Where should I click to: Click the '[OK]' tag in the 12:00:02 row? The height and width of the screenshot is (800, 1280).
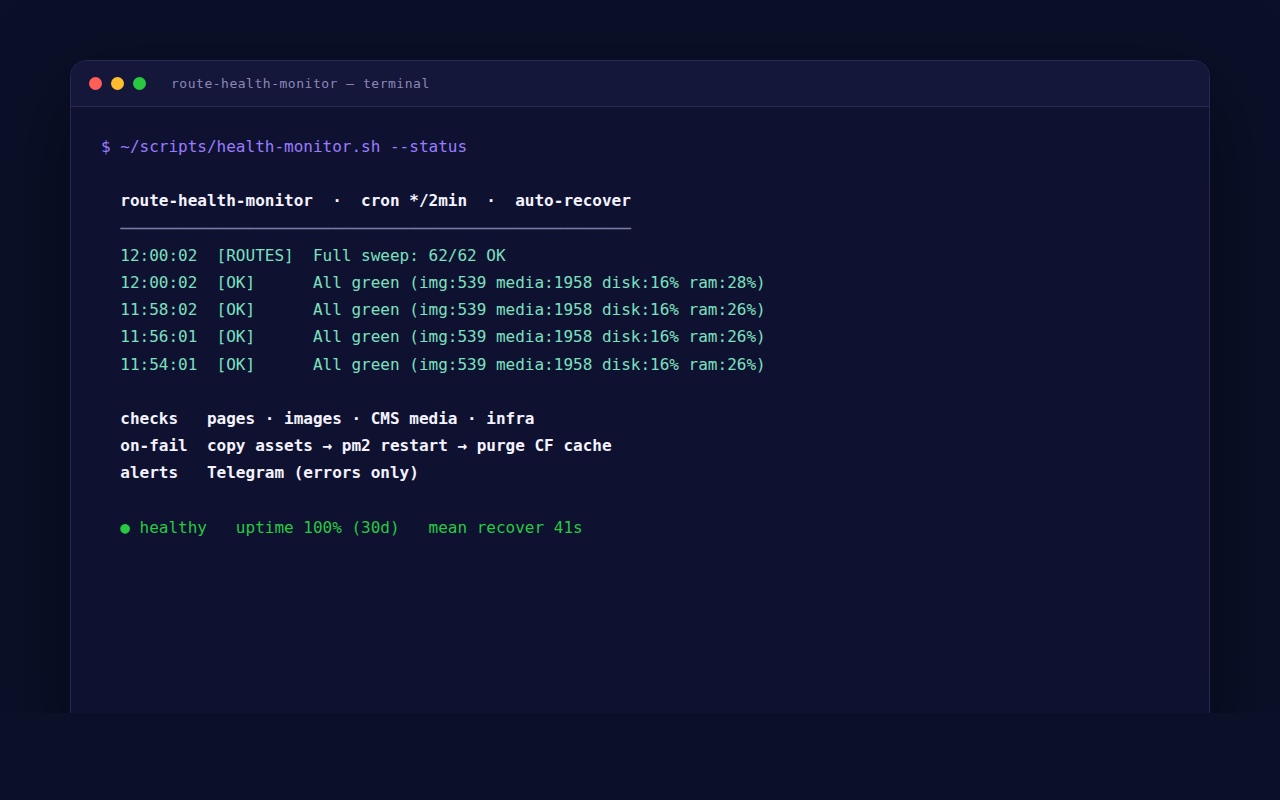click(x=236, y=283)
